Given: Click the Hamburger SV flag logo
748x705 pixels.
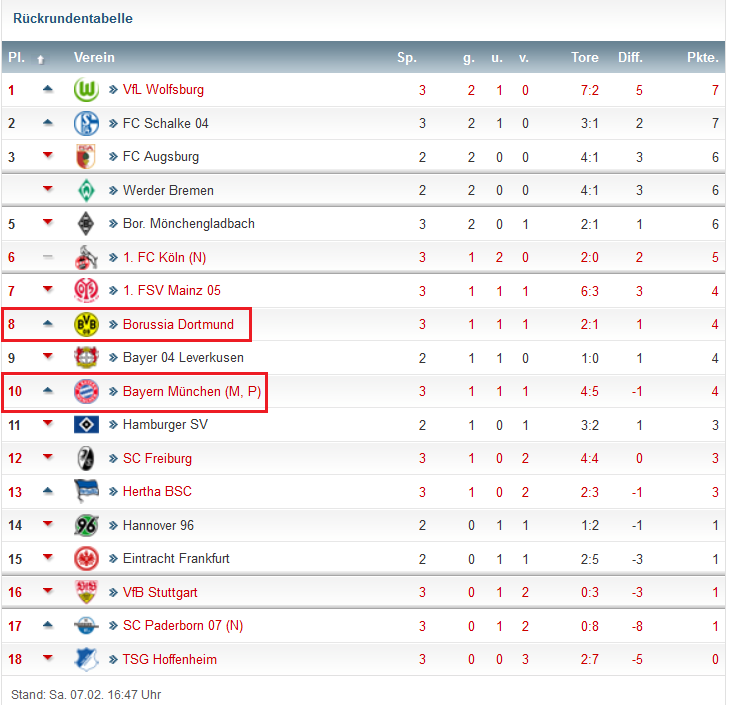Looking at the screenshot, I should click(86, 424).
